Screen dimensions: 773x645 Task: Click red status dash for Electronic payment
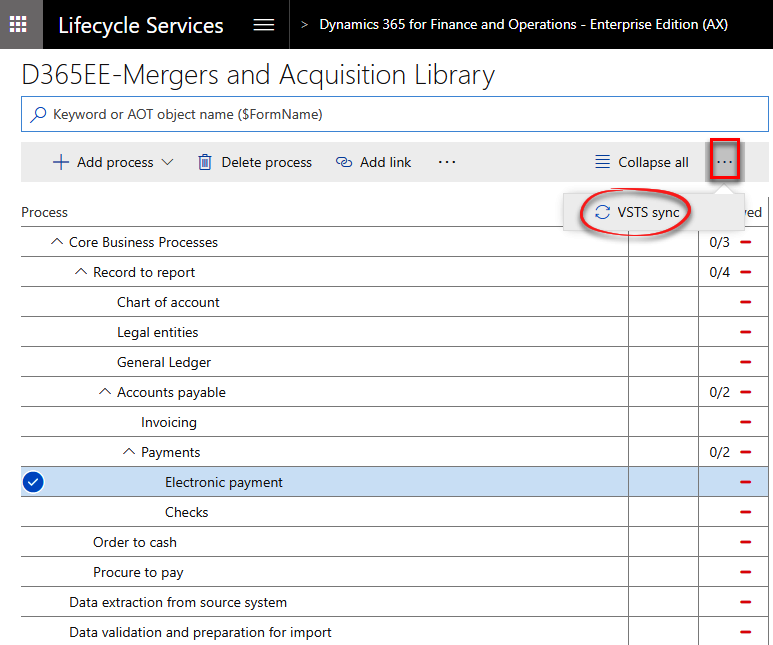coord(745,482)
